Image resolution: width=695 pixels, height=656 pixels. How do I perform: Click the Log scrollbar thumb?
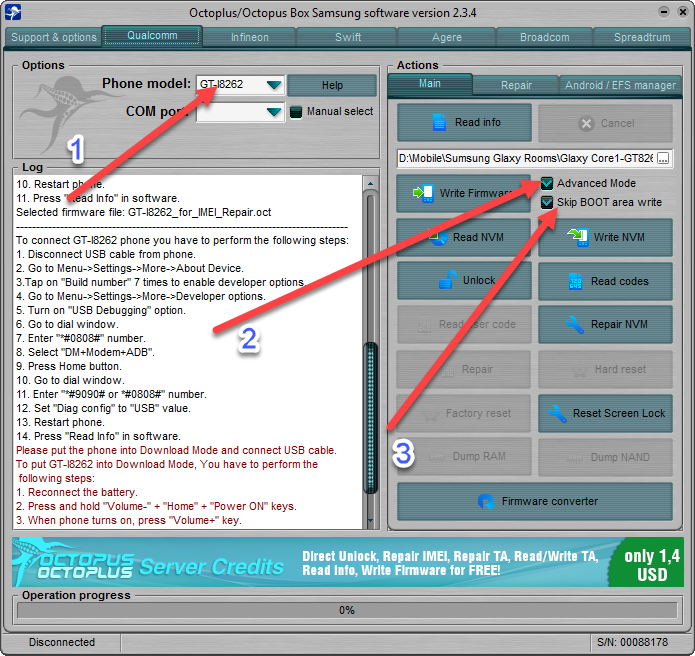[x=371, y=418]
